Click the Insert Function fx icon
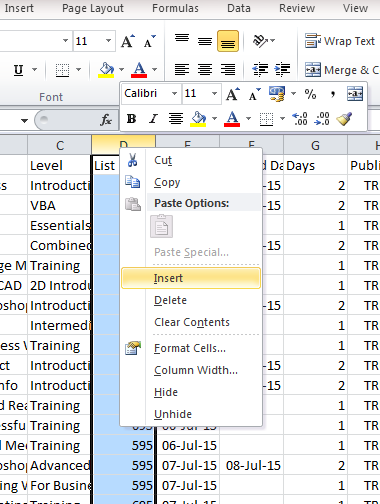The image size is (380, 504). (106, 120)
